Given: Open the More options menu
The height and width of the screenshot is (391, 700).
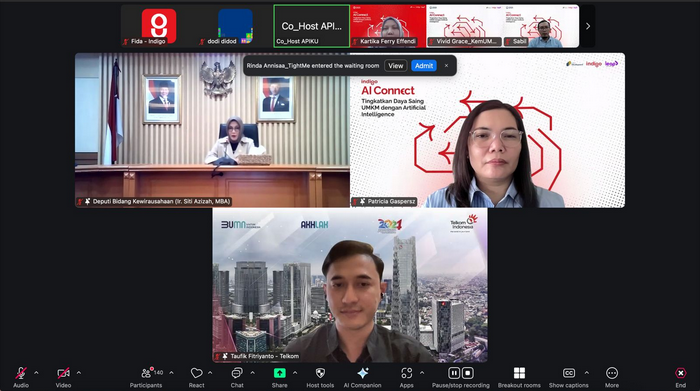Looking at the screenshot, I should coord(612,377).
